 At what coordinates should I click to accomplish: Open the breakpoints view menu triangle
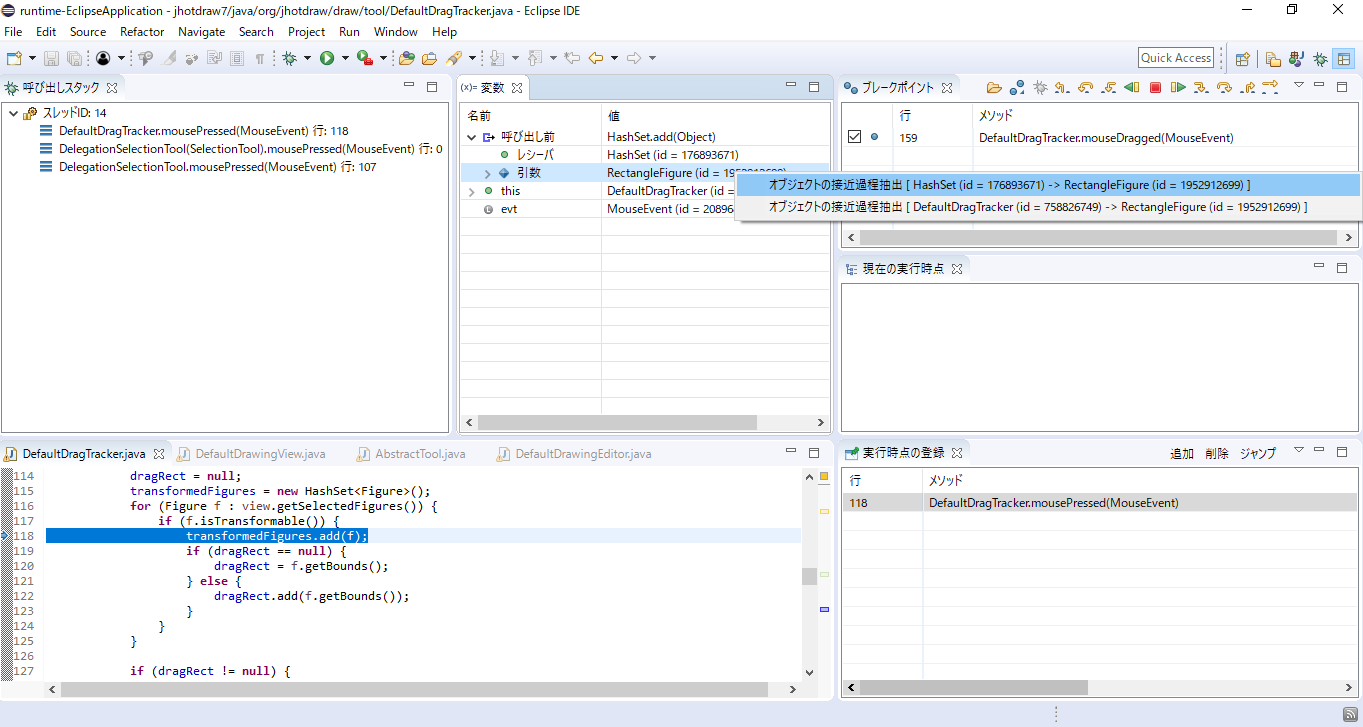(x=1299, y=86)
